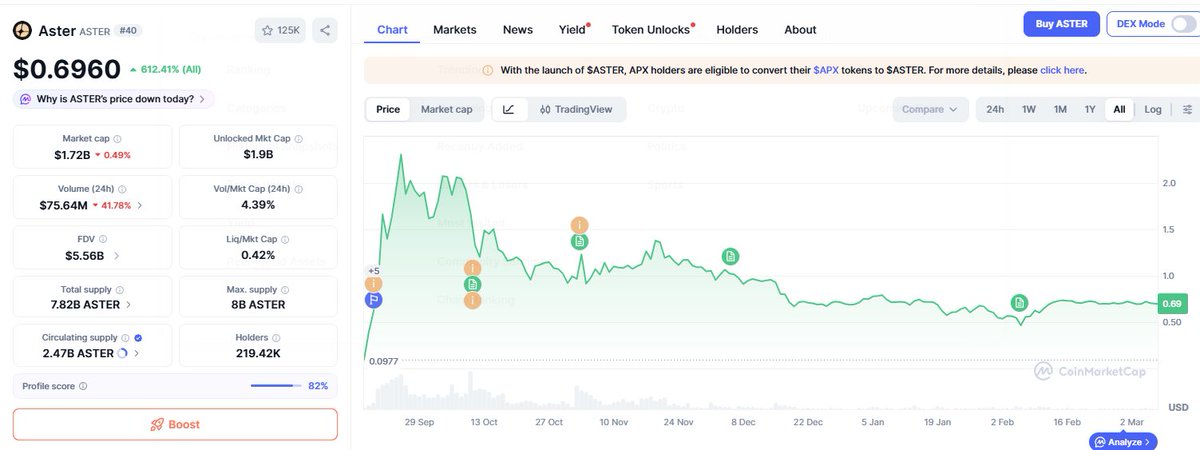
Task: Click the share icon next to 125K
Action: pyautogui.click(x=325, y=31)
